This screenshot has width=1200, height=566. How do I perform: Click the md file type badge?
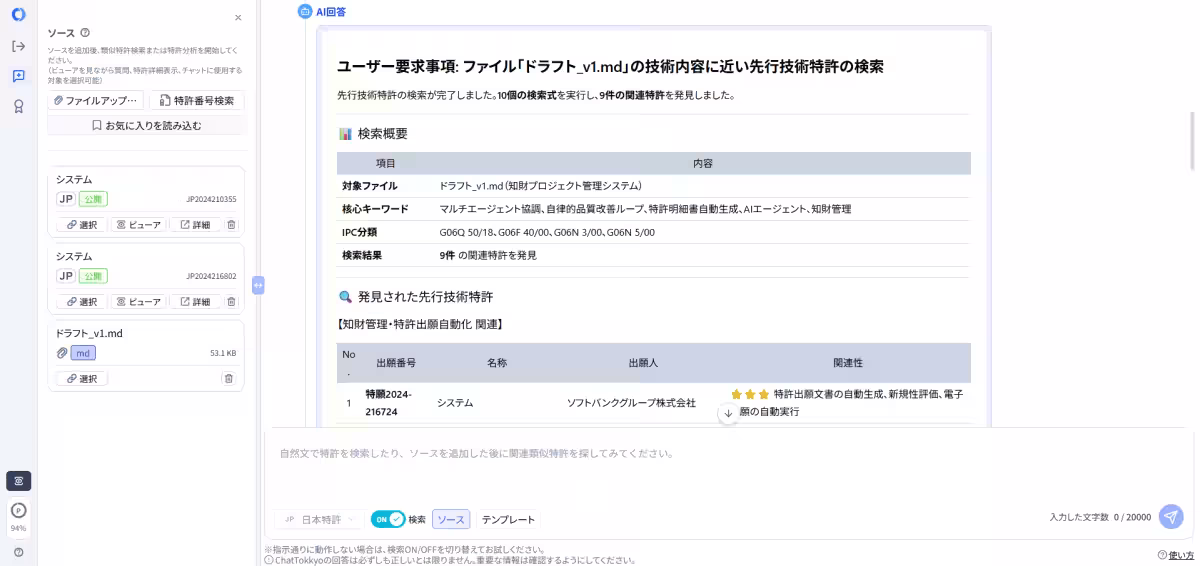coord(83,353)
